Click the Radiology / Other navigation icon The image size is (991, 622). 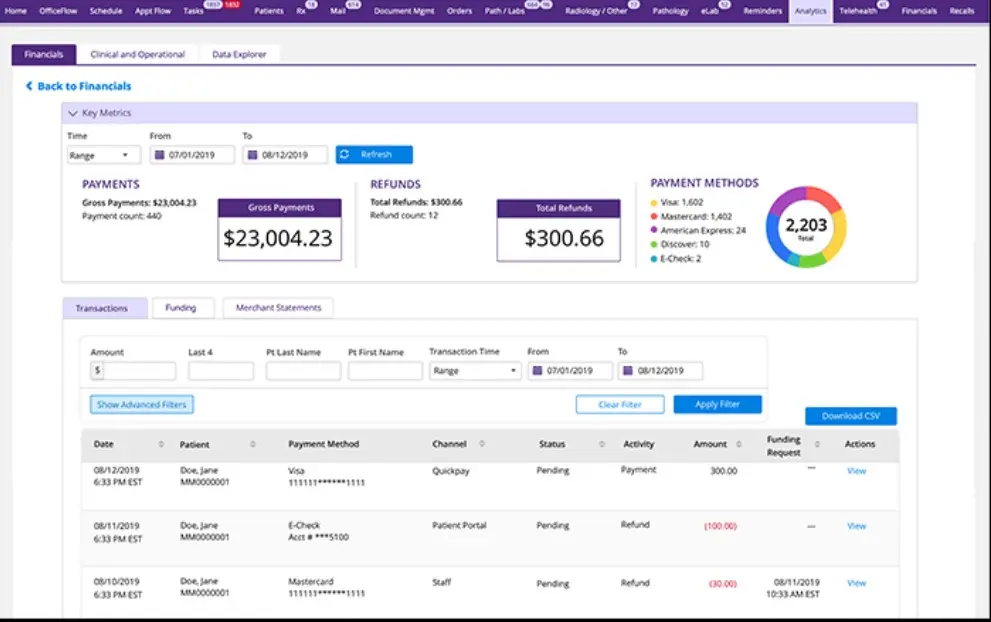pos(596,10)
